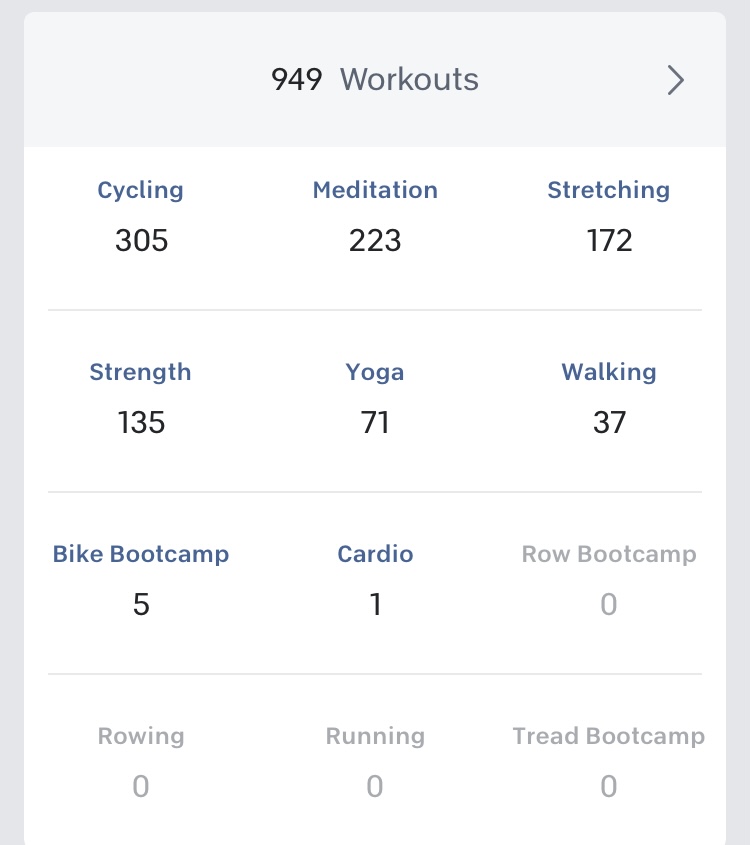Click the Strength count 135
This screenshot has height=845, width=750.
tap(141, 423)
